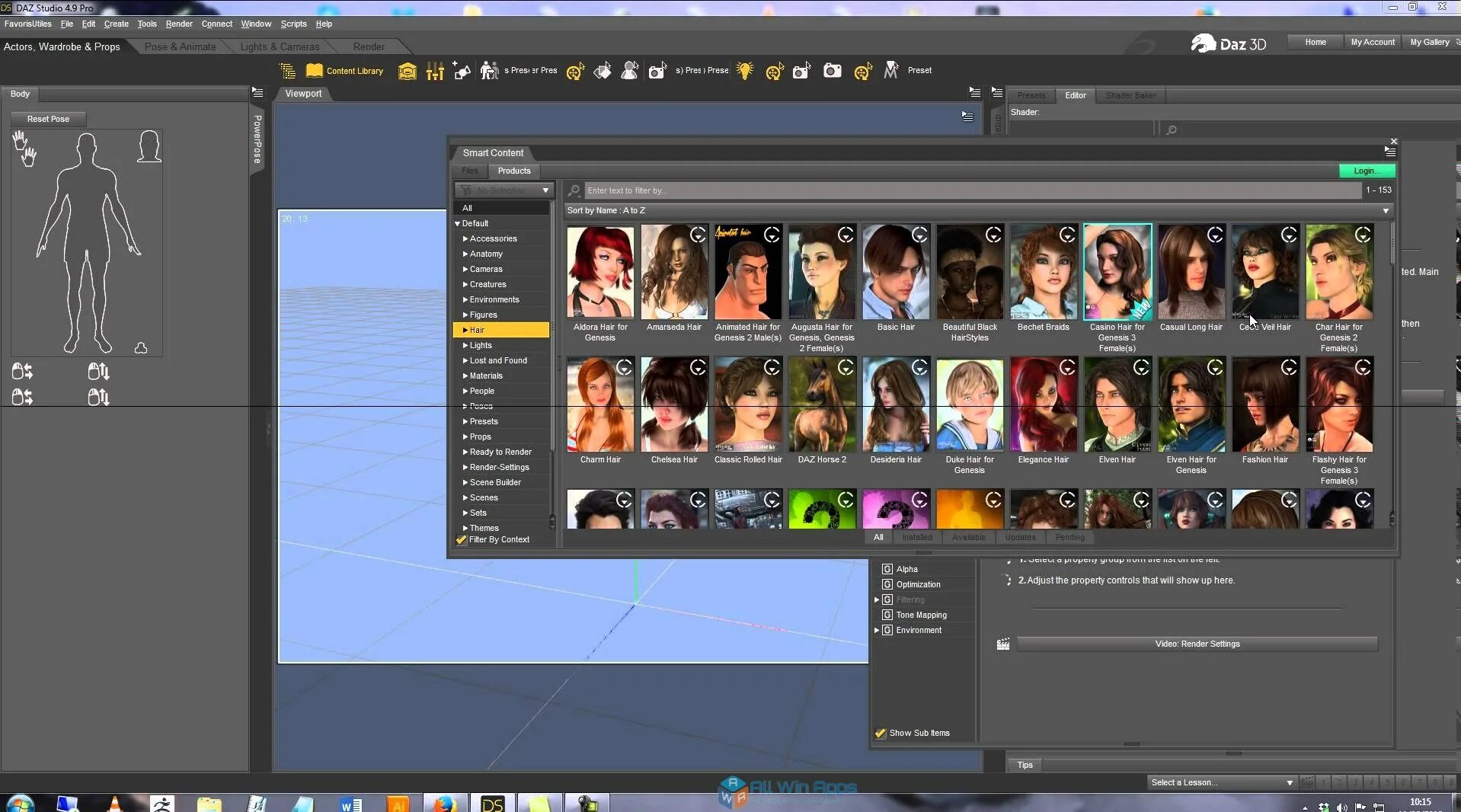Open the selection filter dropdown in Smart Content
This screenshot has height=812, width=1461.
pos(503,190)
